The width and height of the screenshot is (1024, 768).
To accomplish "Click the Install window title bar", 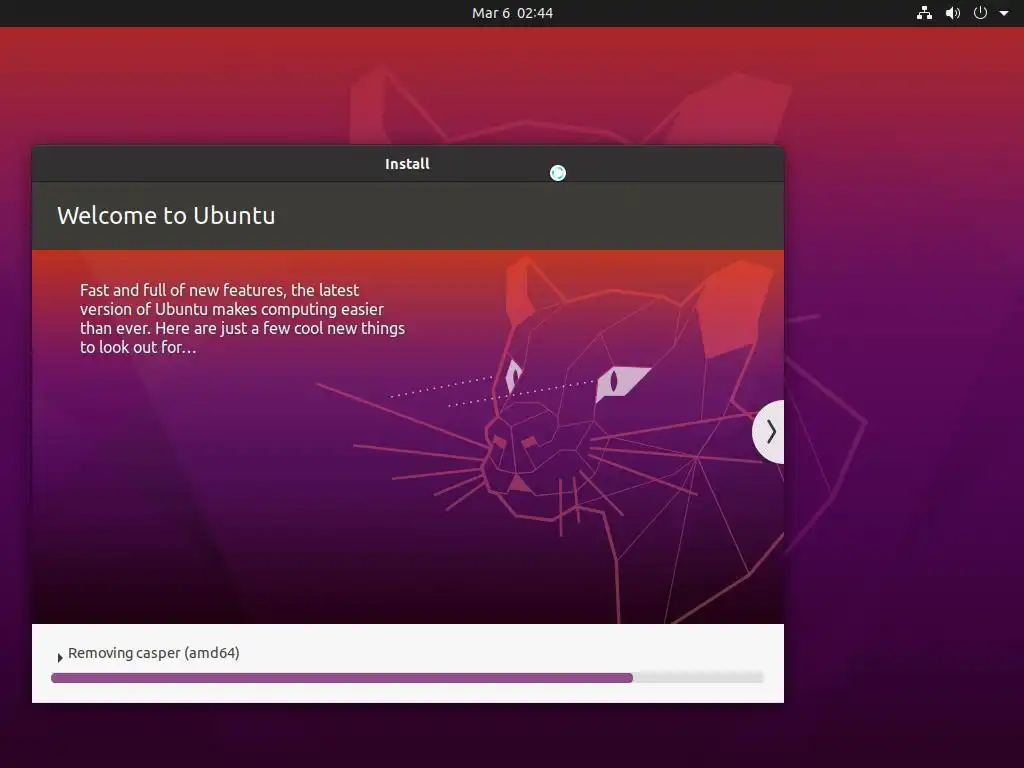I will 408,164.
